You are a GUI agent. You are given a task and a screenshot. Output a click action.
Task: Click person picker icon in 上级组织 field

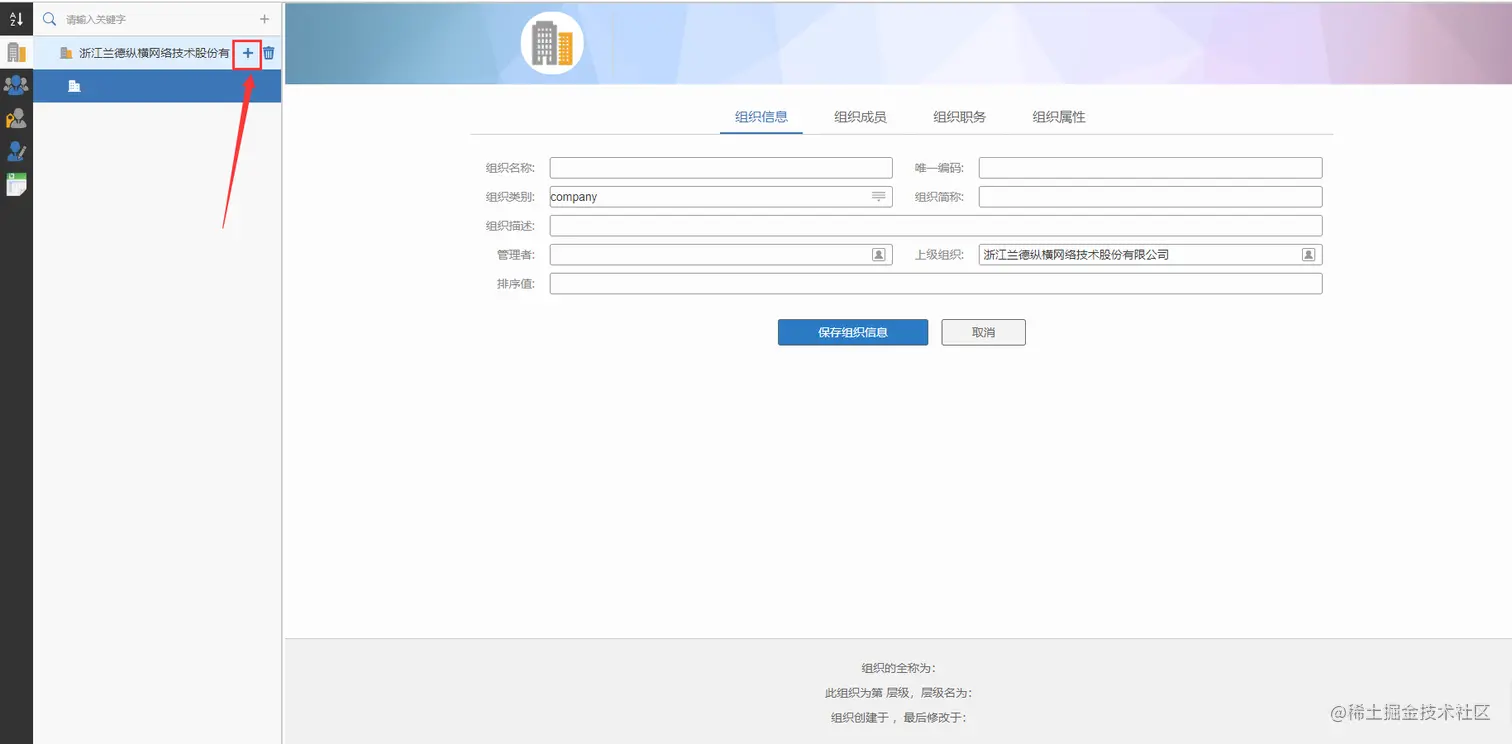1308,255
